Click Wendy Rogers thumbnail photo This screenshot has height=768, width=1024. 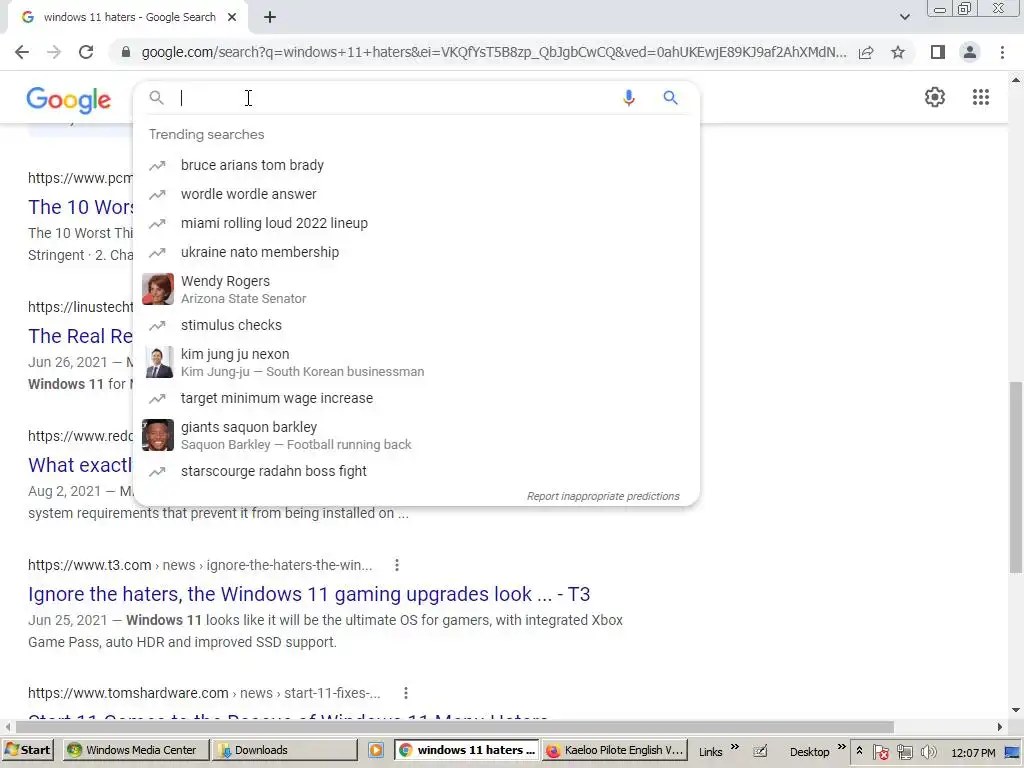coord(158,289)
